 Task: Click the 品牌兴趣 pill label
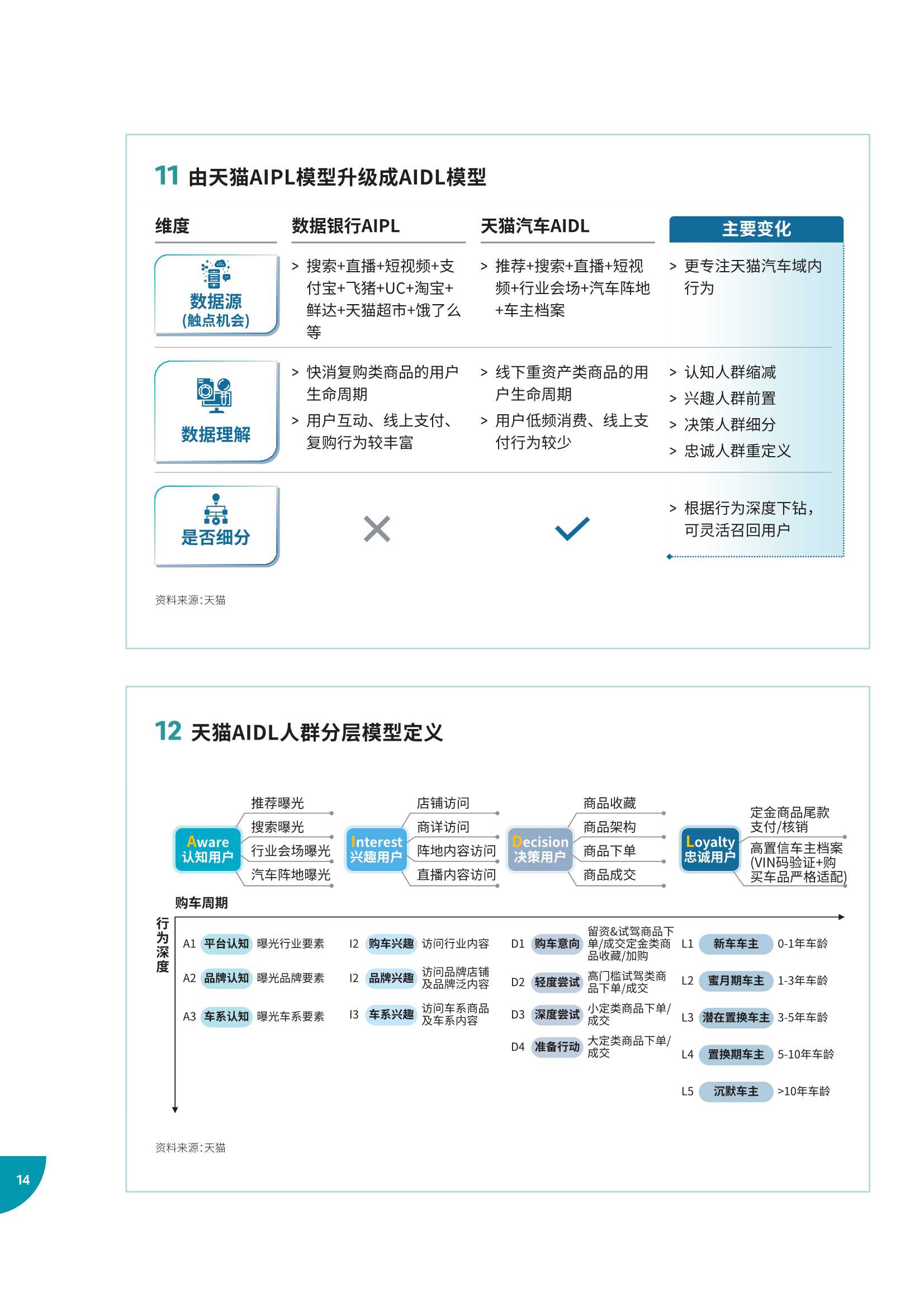pyautogui.click(x=391, y=977)
